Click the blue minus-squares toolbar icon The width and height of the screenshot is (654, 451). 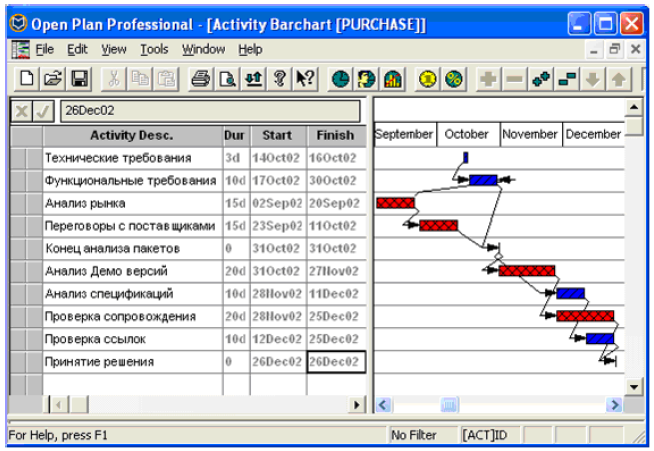click(567, 79)
